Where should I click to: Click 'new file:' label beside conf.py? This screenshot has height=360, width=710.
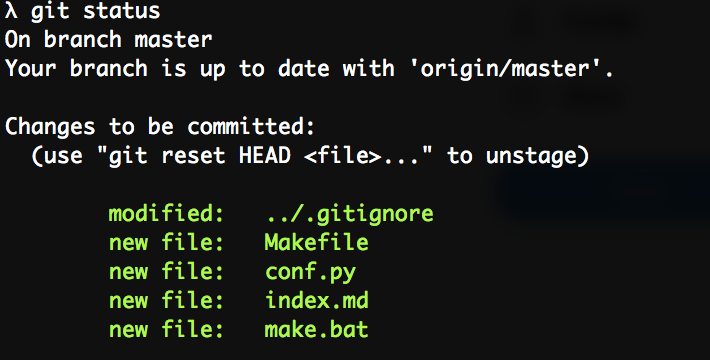point(167,271)
